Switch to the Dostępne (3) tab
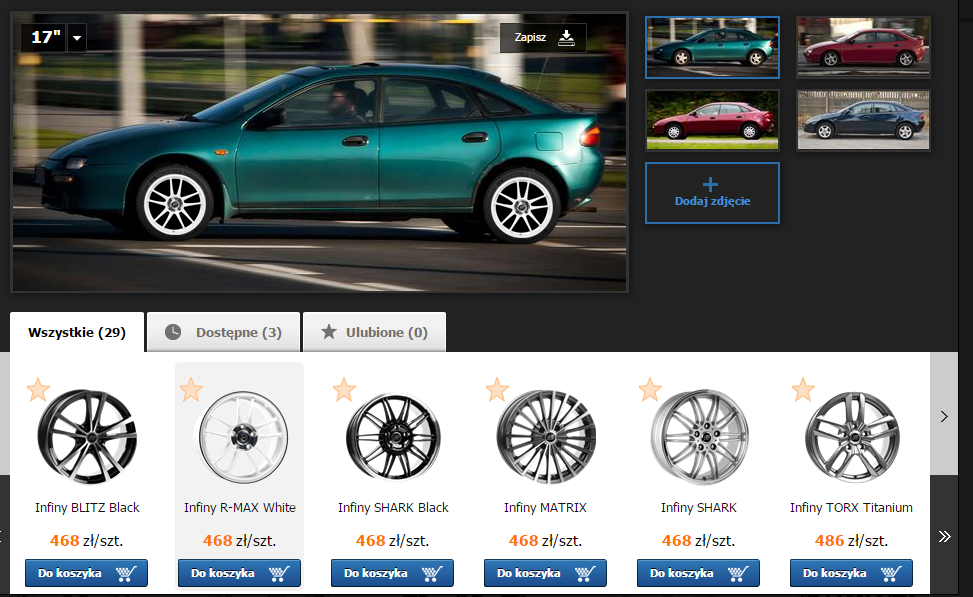The height and width of the screenshot is (597, 973). (x=223, y=332)
